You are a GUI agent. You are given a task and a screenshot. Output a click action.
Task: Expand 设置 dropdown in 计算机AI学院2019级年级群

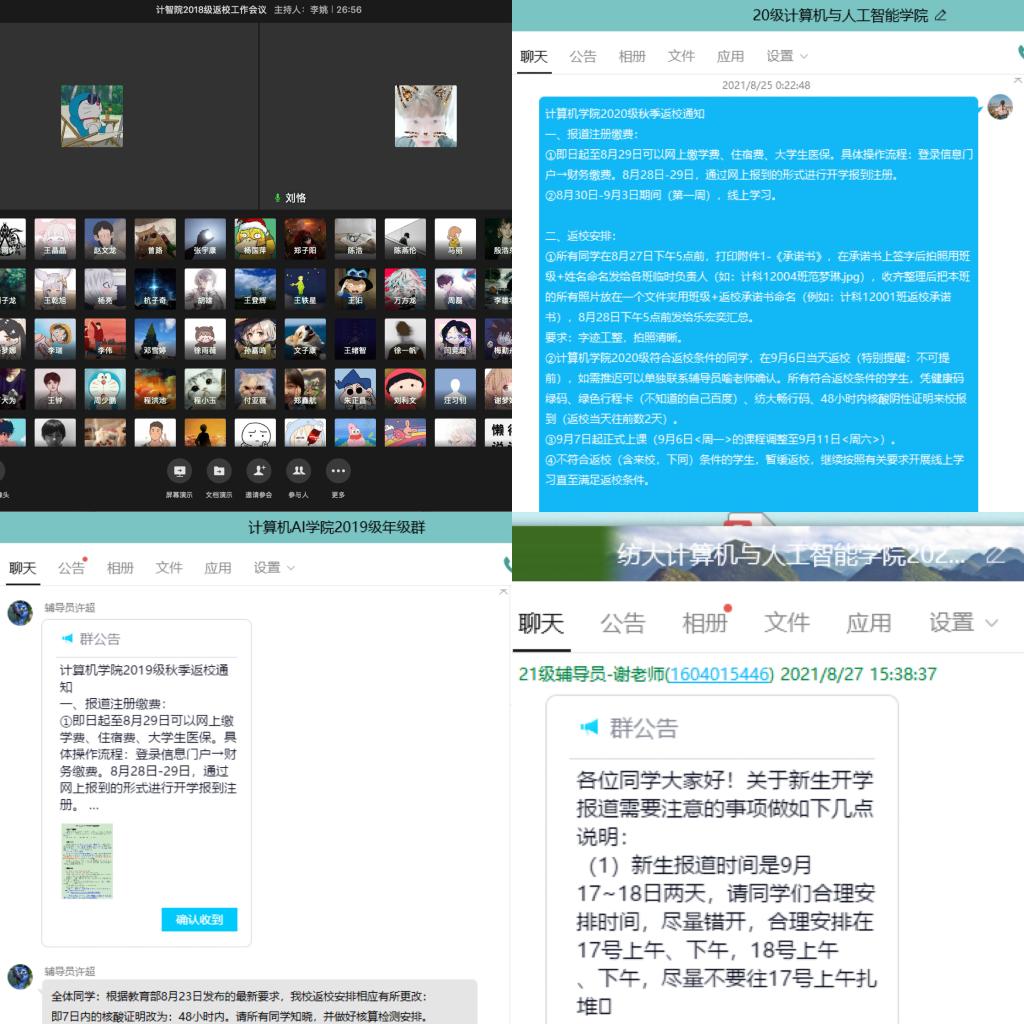tap(274, 568)
